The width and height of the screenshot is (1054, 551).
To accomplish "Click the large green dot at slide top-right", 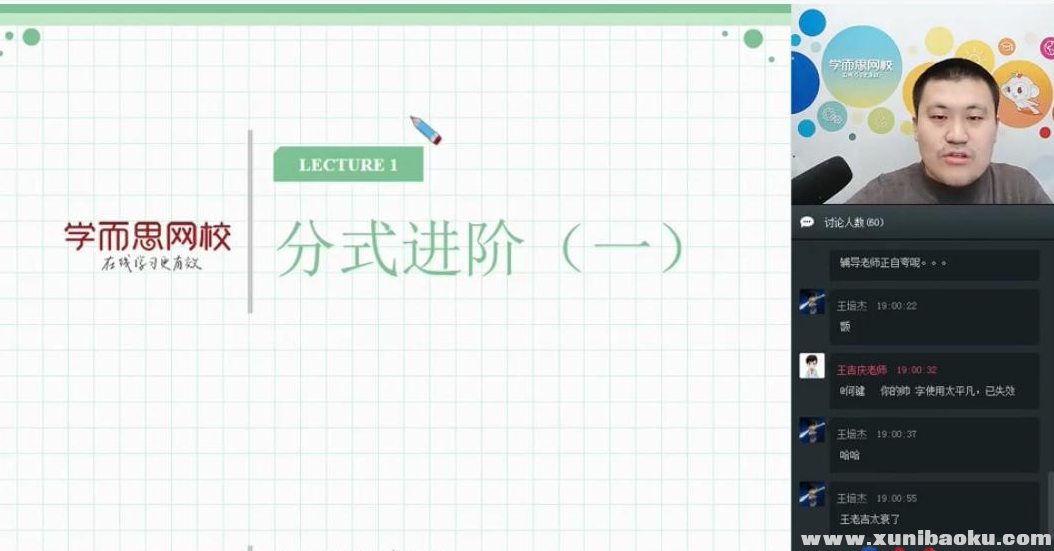I will pos(753,38).
